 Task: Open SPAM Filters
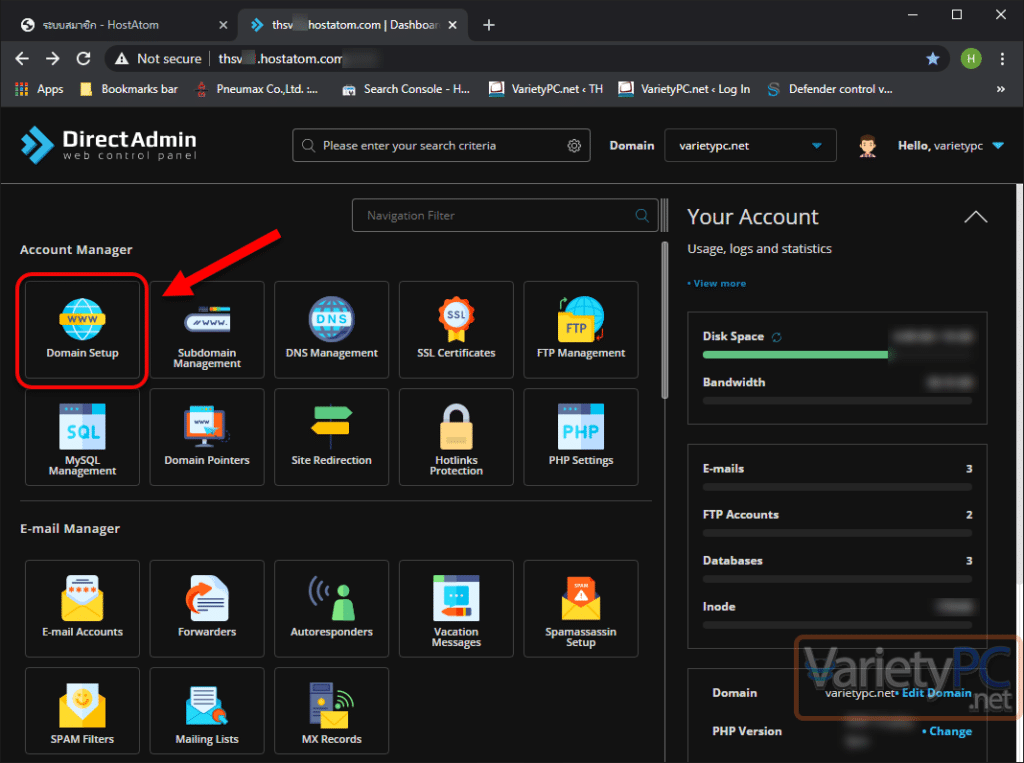click(x=82, y=711)
